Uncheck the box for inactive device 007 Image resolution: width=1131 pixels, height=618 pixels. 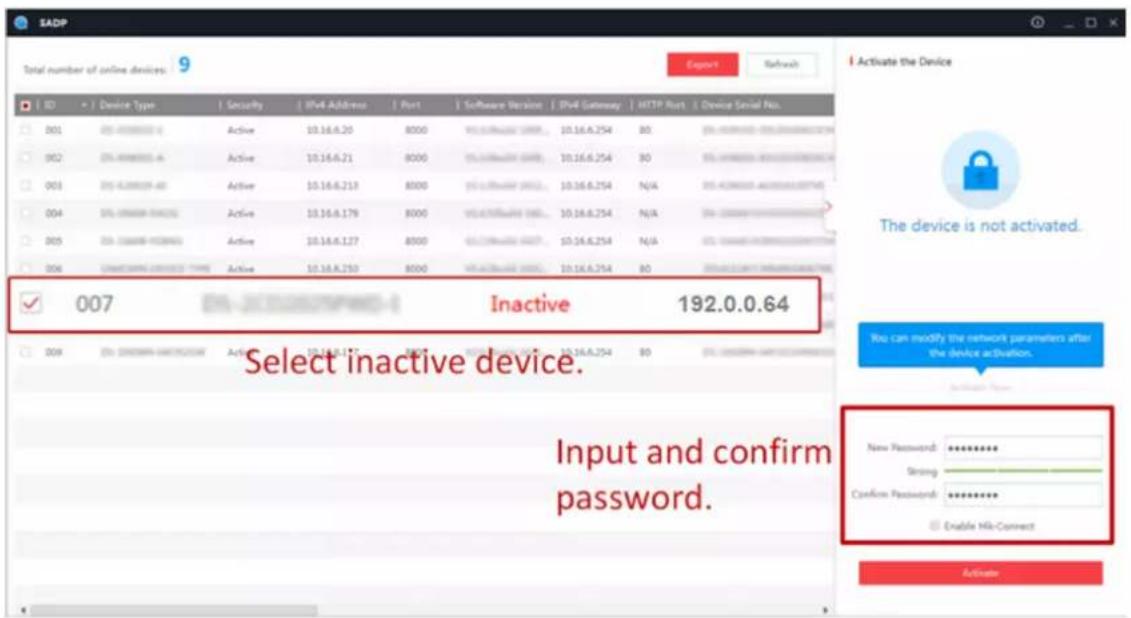30,304
